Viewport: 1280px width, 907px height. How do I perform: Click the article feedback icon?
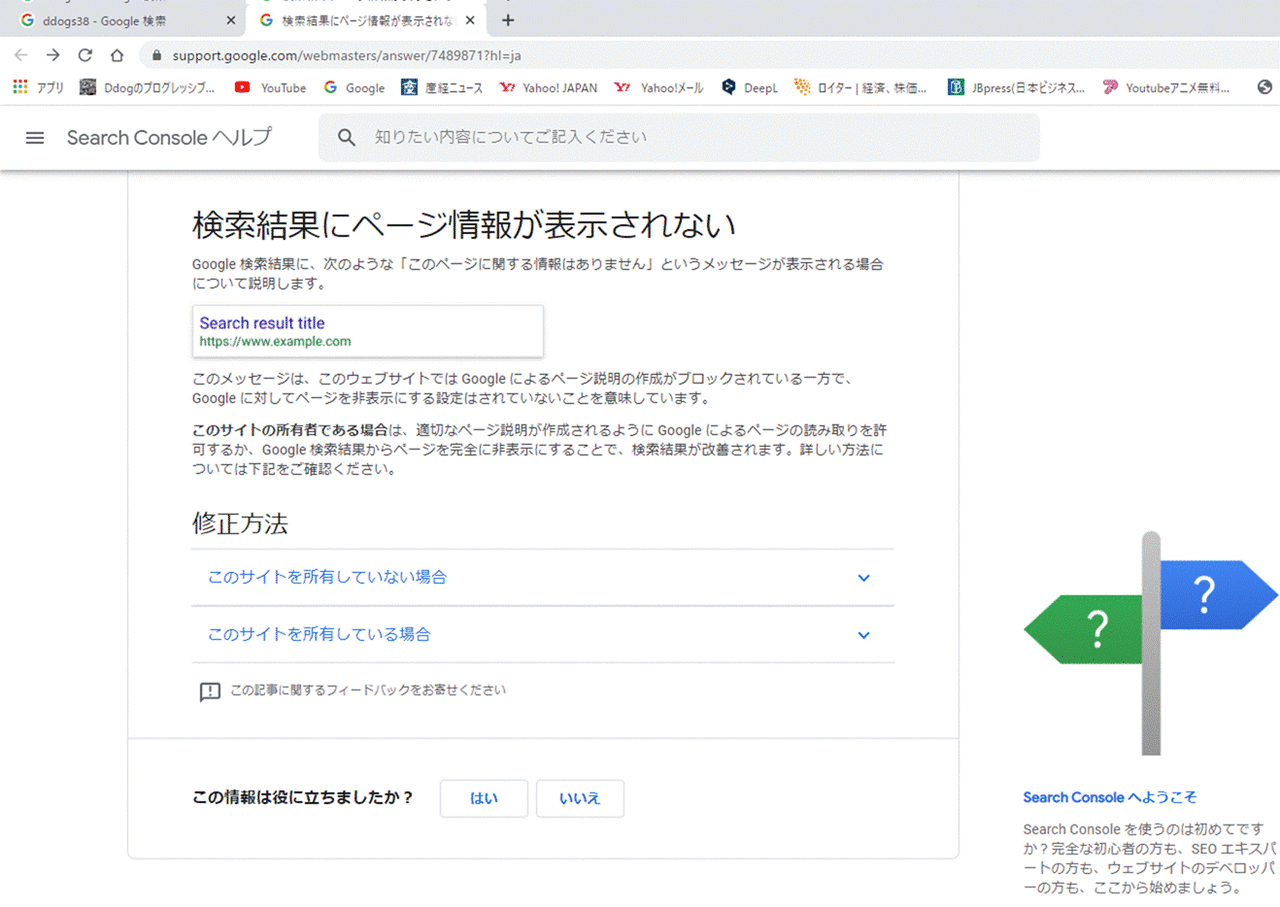[x=210, y=691]
